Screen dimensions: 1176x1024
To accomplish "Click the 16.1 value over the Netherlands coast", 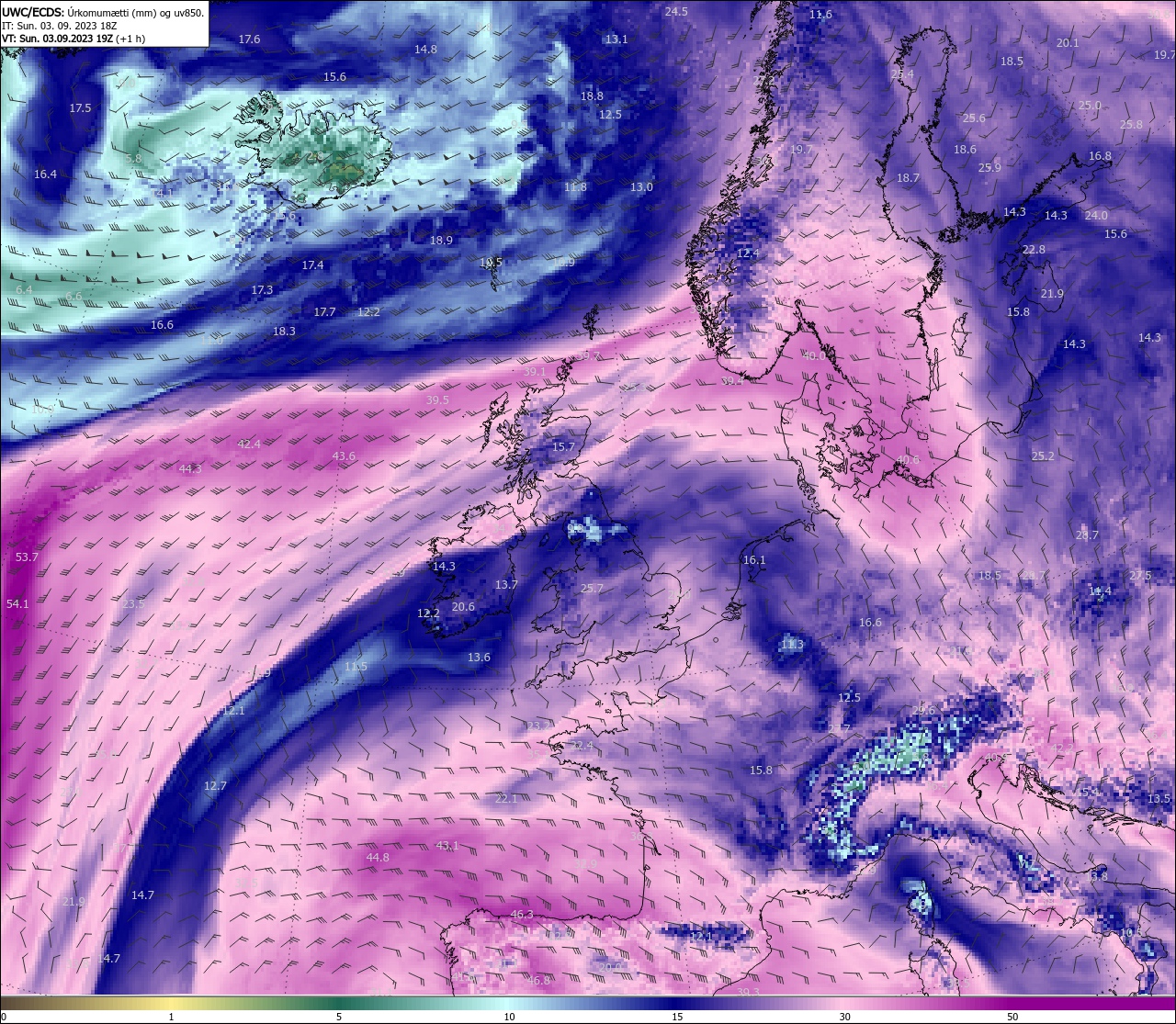I will [754, 560].
